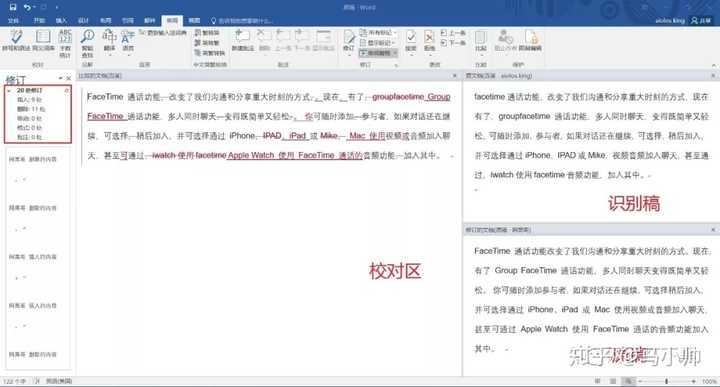
Task: Click the Smart Lookup magnifier icon
Action: click(x=87, y=43)
